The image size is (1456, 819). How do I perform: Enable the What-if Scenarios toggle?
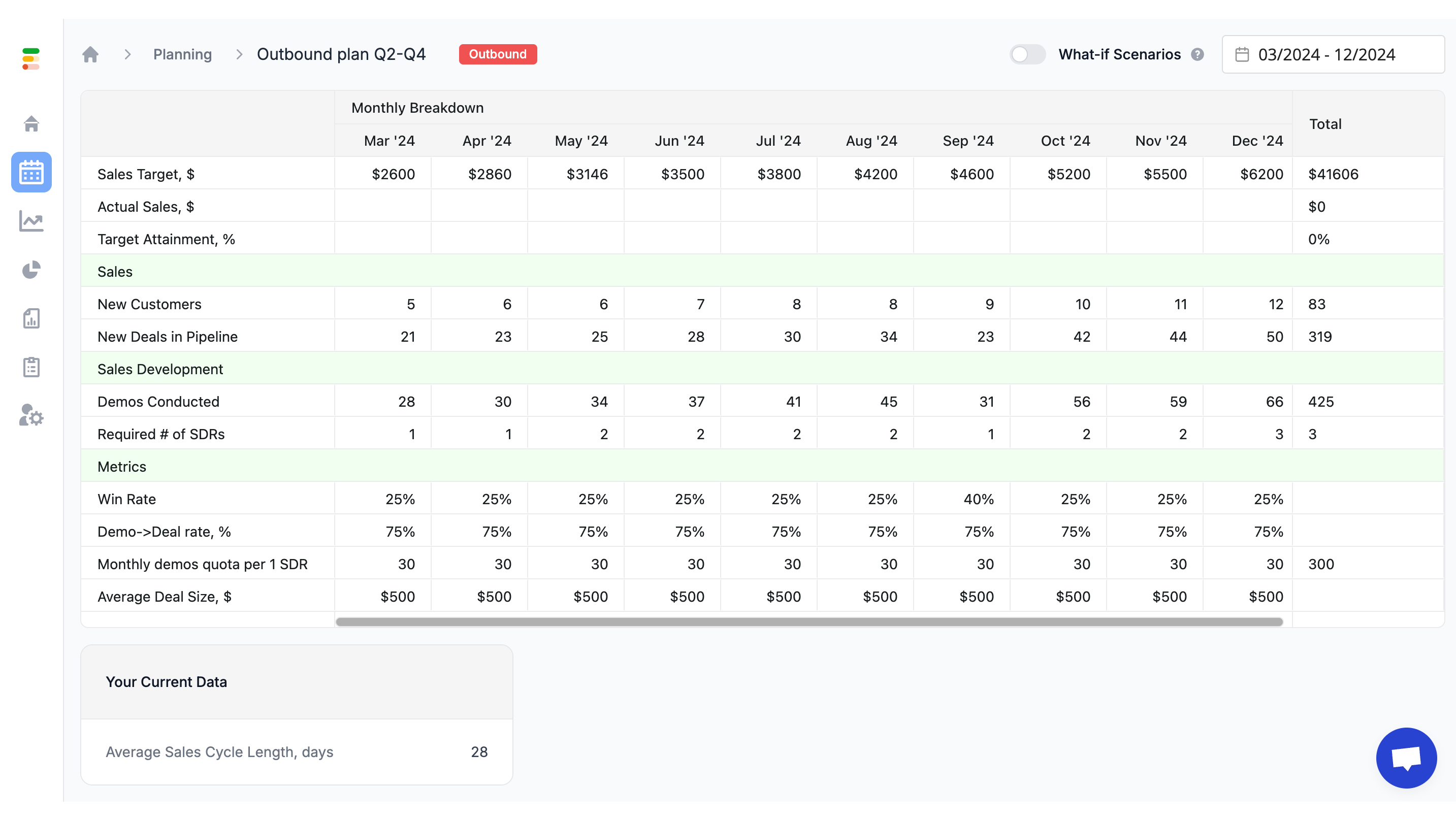[1027, 54]
